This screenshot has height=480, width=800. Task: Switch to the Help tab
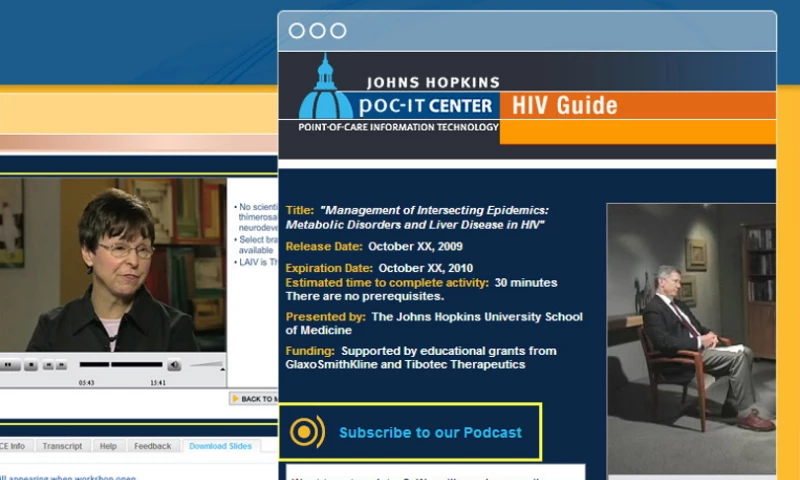click(x=108, y=446)
